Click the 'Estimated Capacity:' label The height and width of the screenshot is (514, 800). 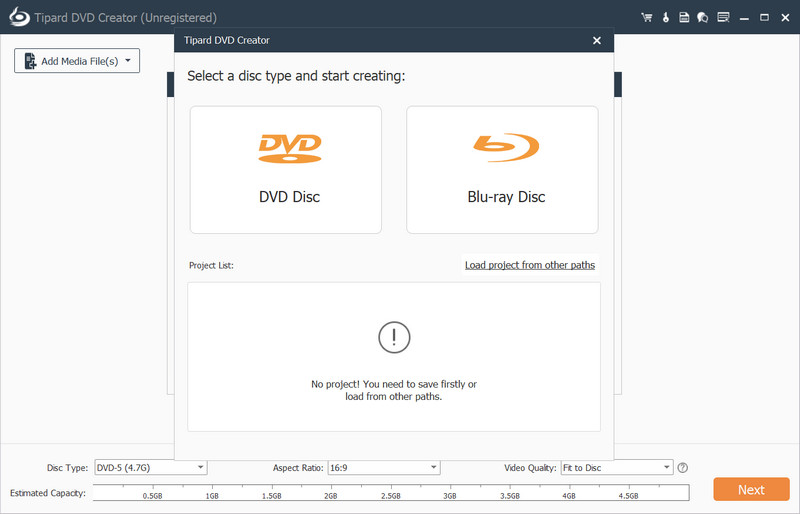point(48,493)
